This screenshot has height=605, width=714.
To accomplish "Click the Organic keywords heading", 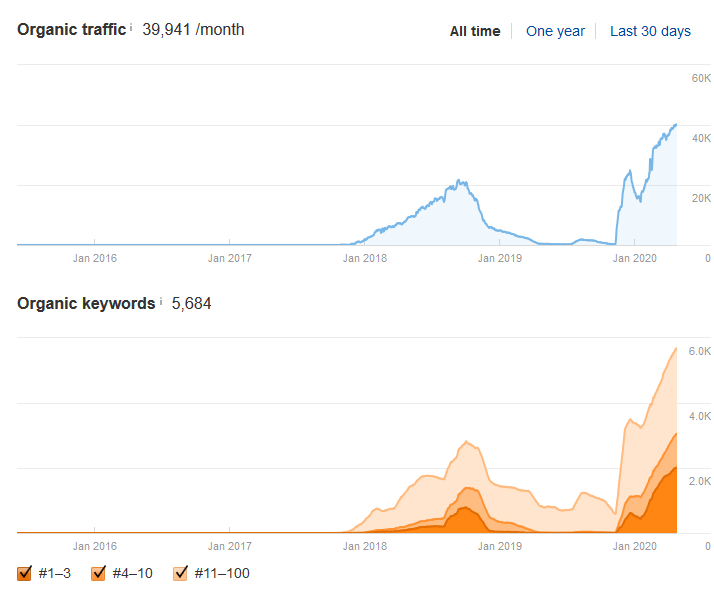I will (86, 304).
